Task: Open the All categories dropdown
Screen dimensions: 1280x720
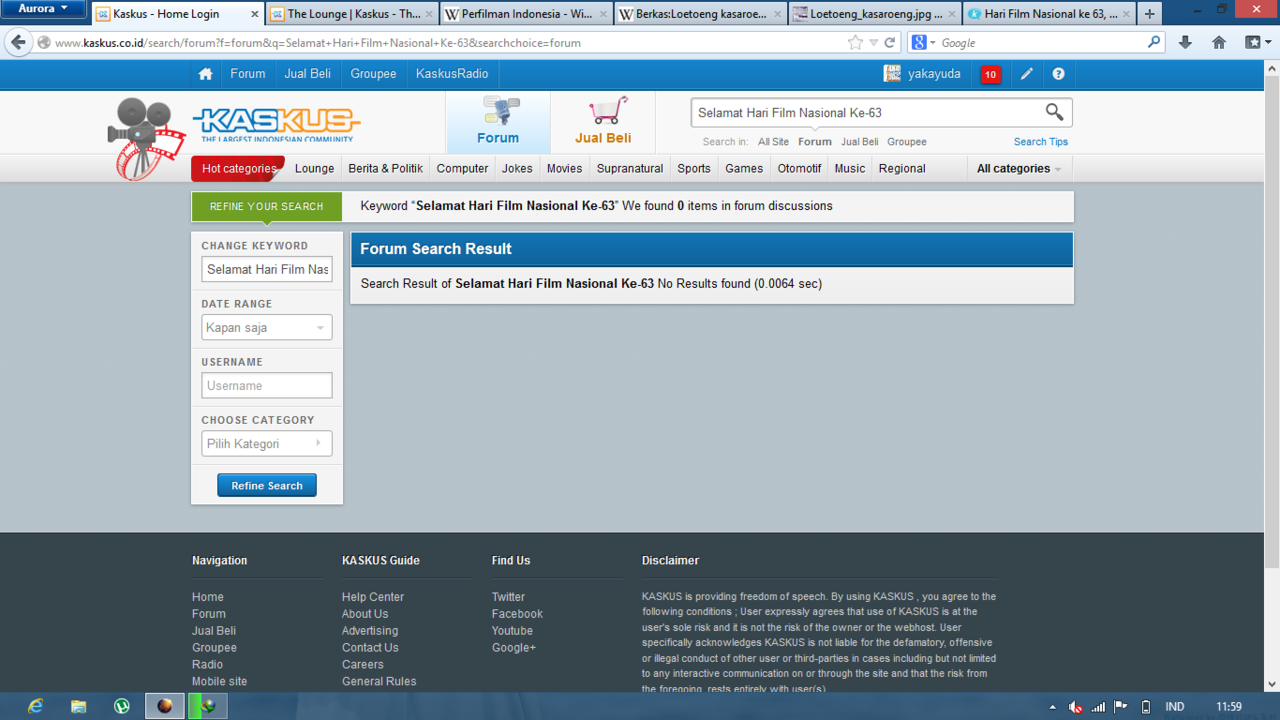Action: click(1019, 168)
